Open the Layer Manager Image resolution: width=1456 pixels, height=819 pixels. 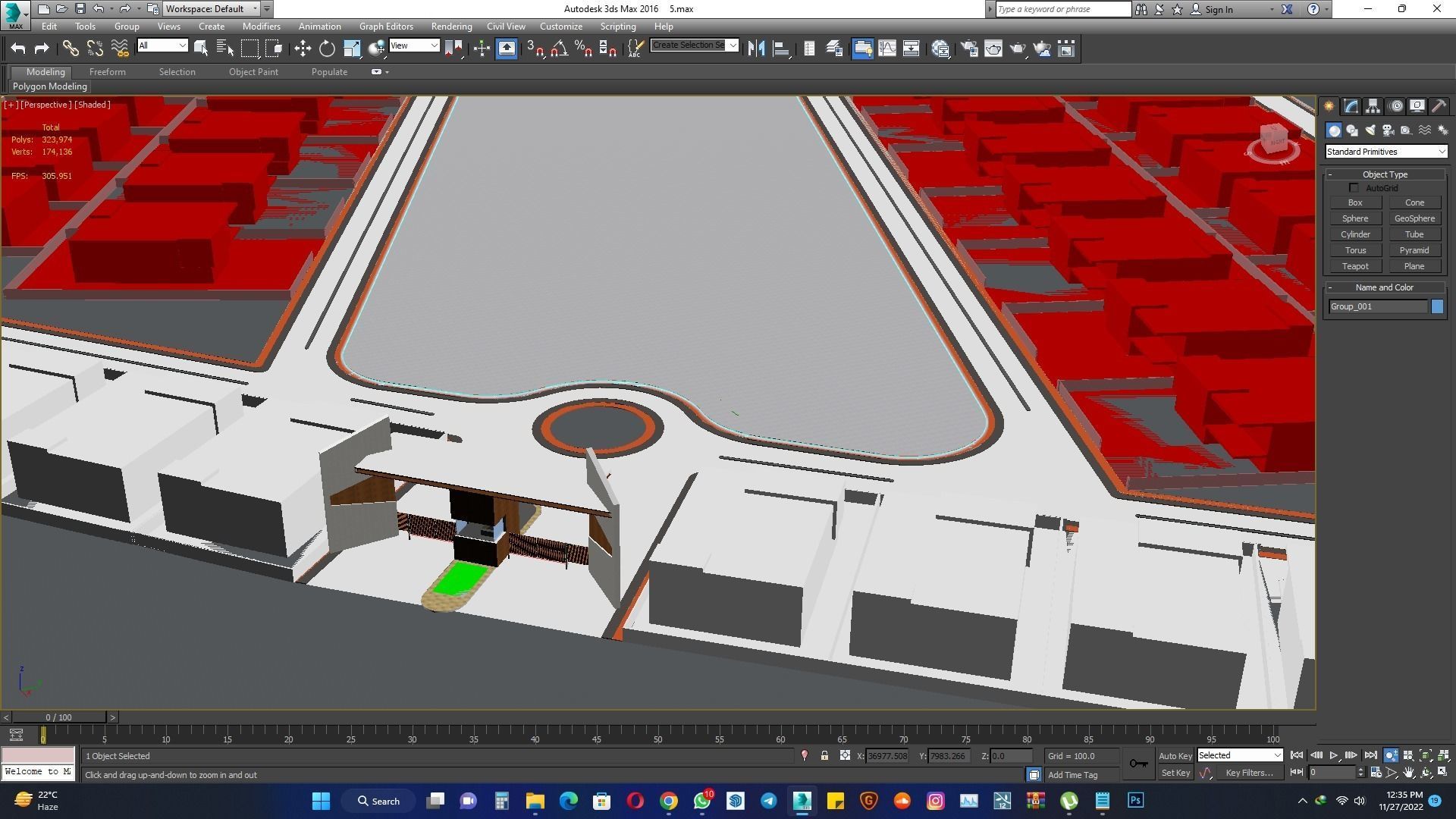click(834, 48)
